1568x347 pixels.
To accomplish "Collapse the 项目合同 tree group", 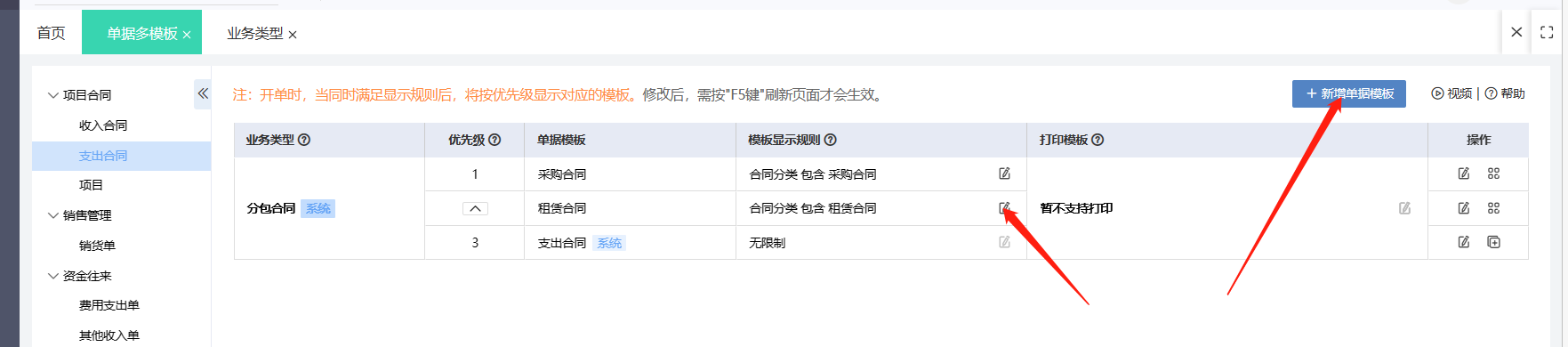I will pyautogui.click(x=53, y=95).
